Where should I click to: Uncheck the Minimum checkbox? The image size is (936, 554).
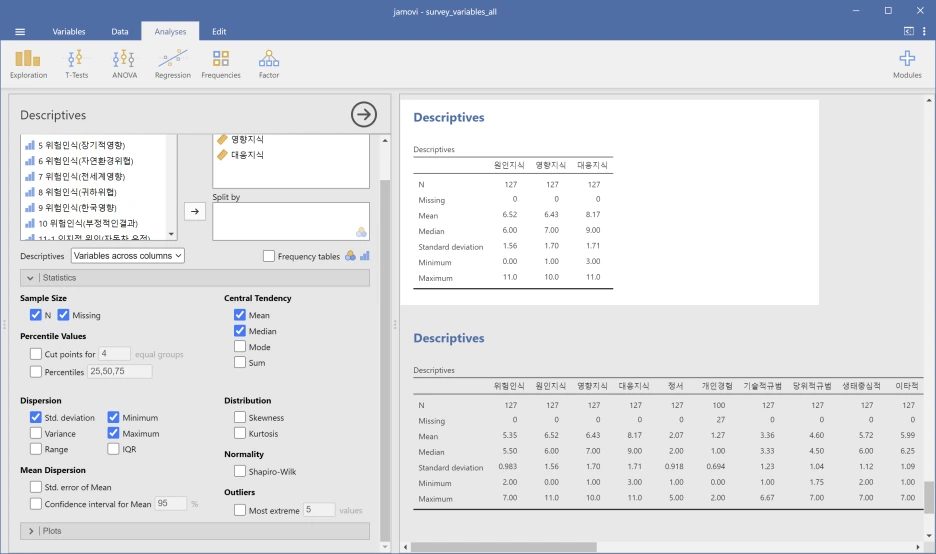pyautogui.click(x=113, y=417)
